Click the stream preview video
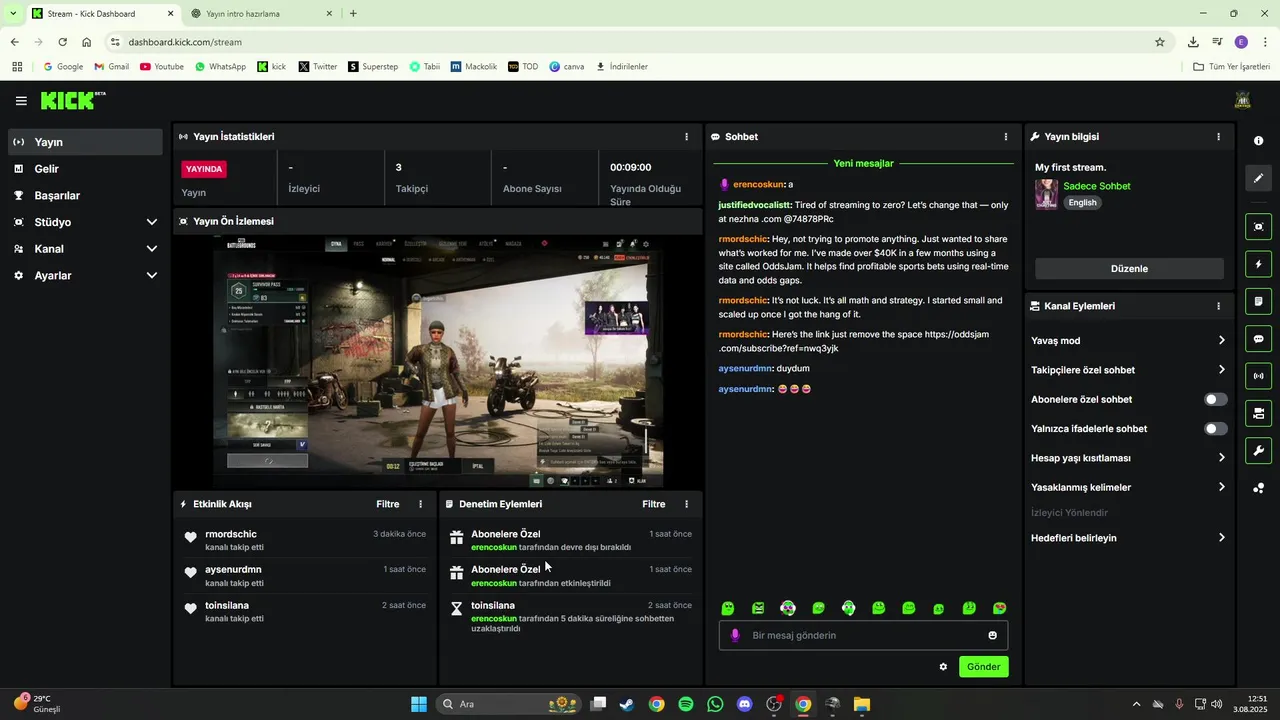The image size is (1280, 720). [438, 362]
